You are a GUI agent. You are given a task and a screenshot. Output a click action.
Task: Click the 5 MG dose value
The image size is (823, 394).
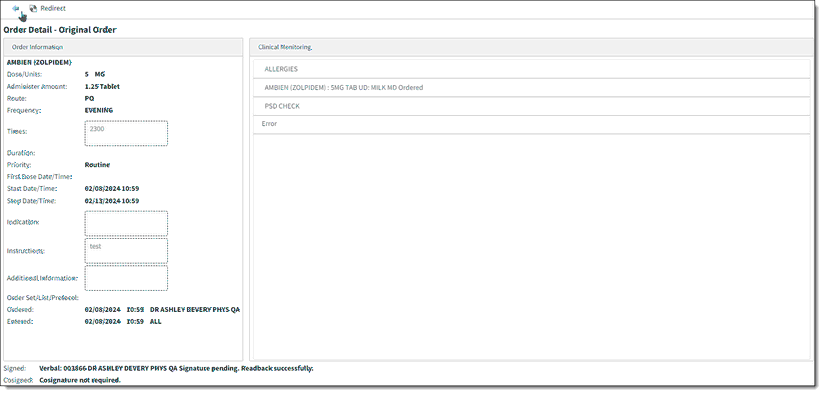point(95,74)
